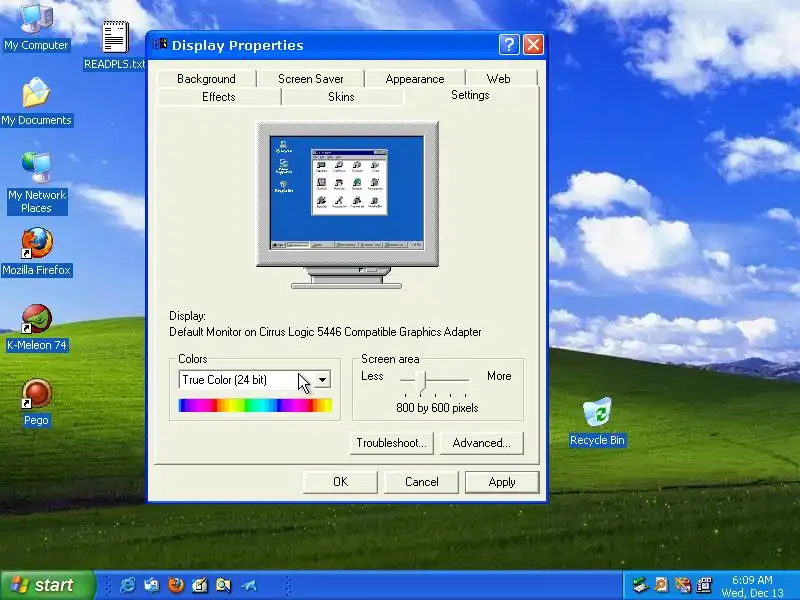This screenshot has height=600, width=800.
Task: Confirm with the OK button
Action: tap(340, 482)
